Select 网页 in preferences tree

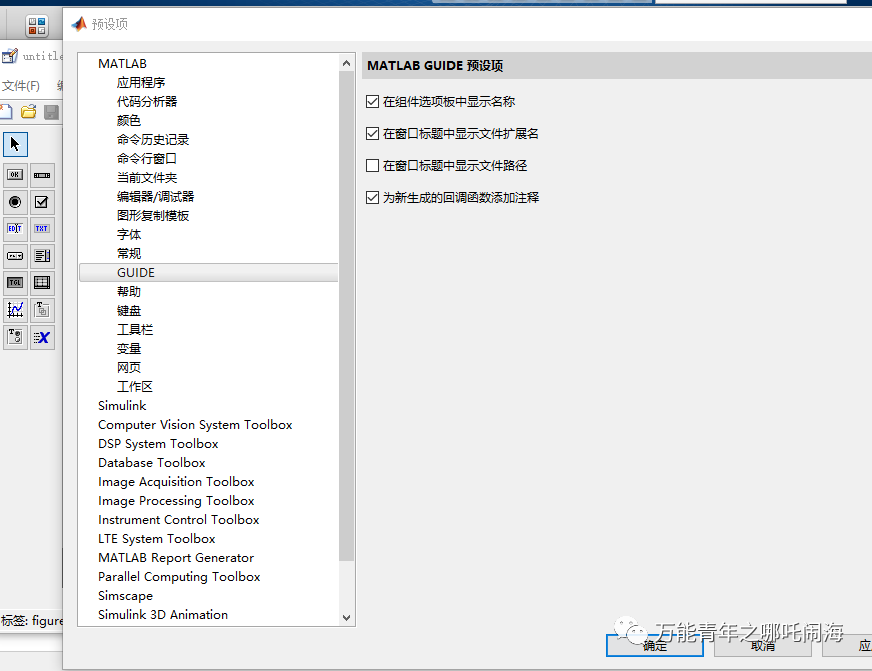point(128,367)
